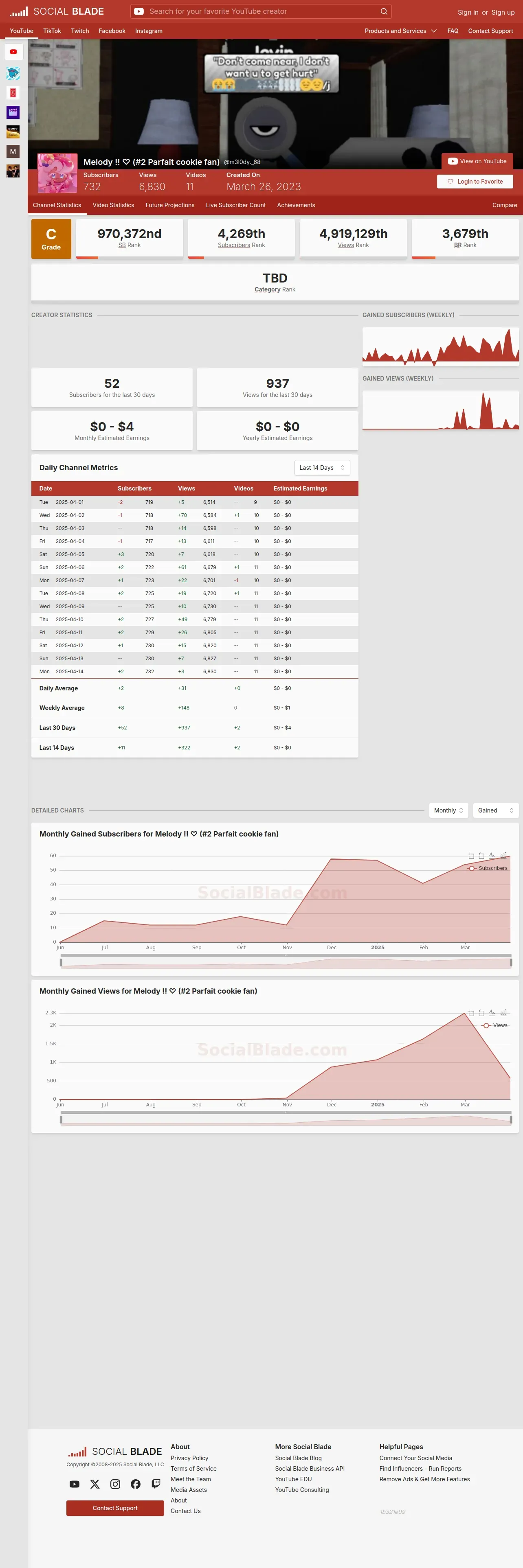Open the Sony channel avatar in sidebar
Viewport: 523px width, 1568px height.
click(13, 132)
